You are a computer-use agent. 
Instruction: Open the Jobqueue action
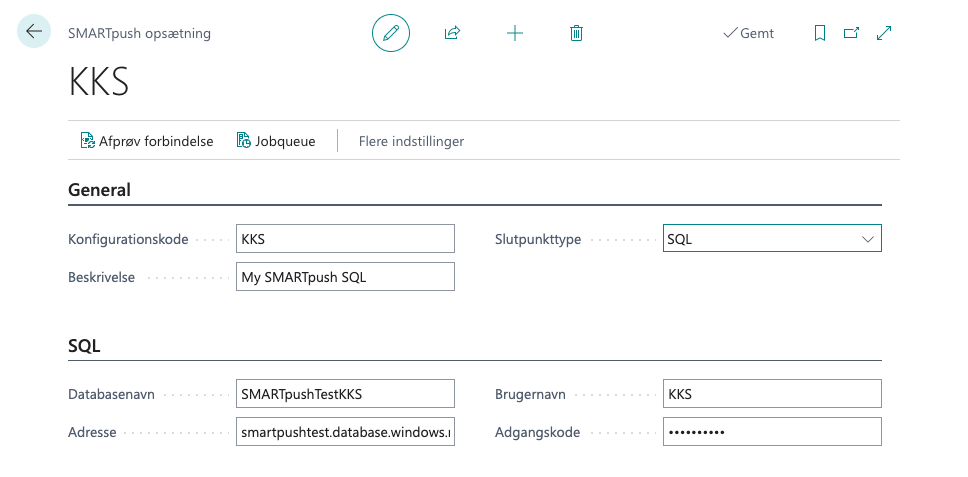point(276,141)
